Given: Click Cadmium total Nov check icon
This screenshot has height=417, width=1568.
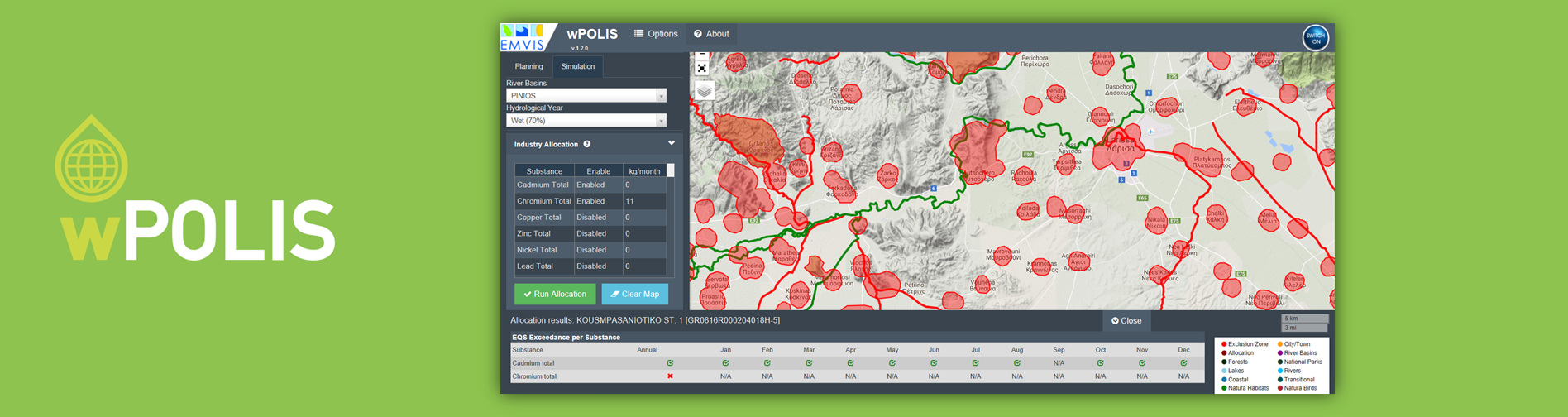Looking at the screenshot, I should click(x=1142, y=363).
